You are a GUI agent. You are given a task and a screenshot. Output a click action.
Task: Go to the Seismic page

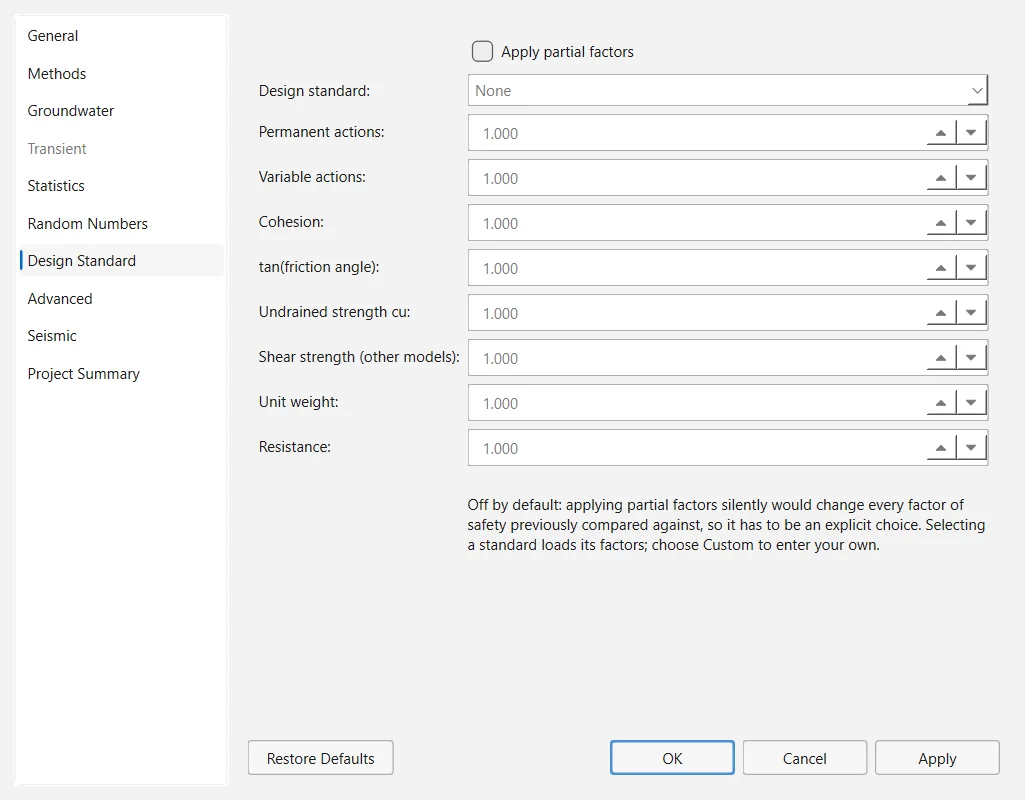122,336
